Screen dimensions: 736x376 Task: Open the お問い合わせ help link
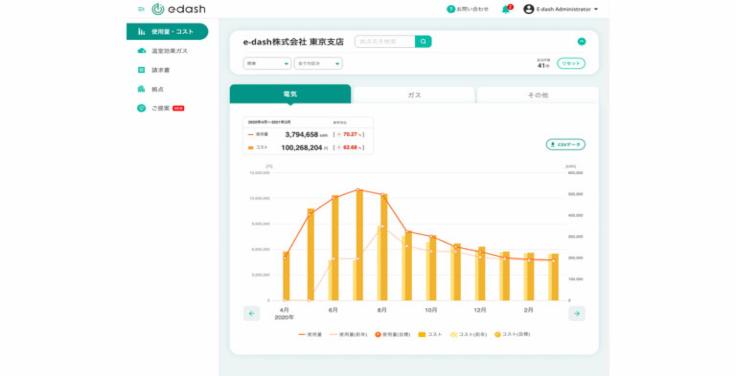(x=468, y=9)
